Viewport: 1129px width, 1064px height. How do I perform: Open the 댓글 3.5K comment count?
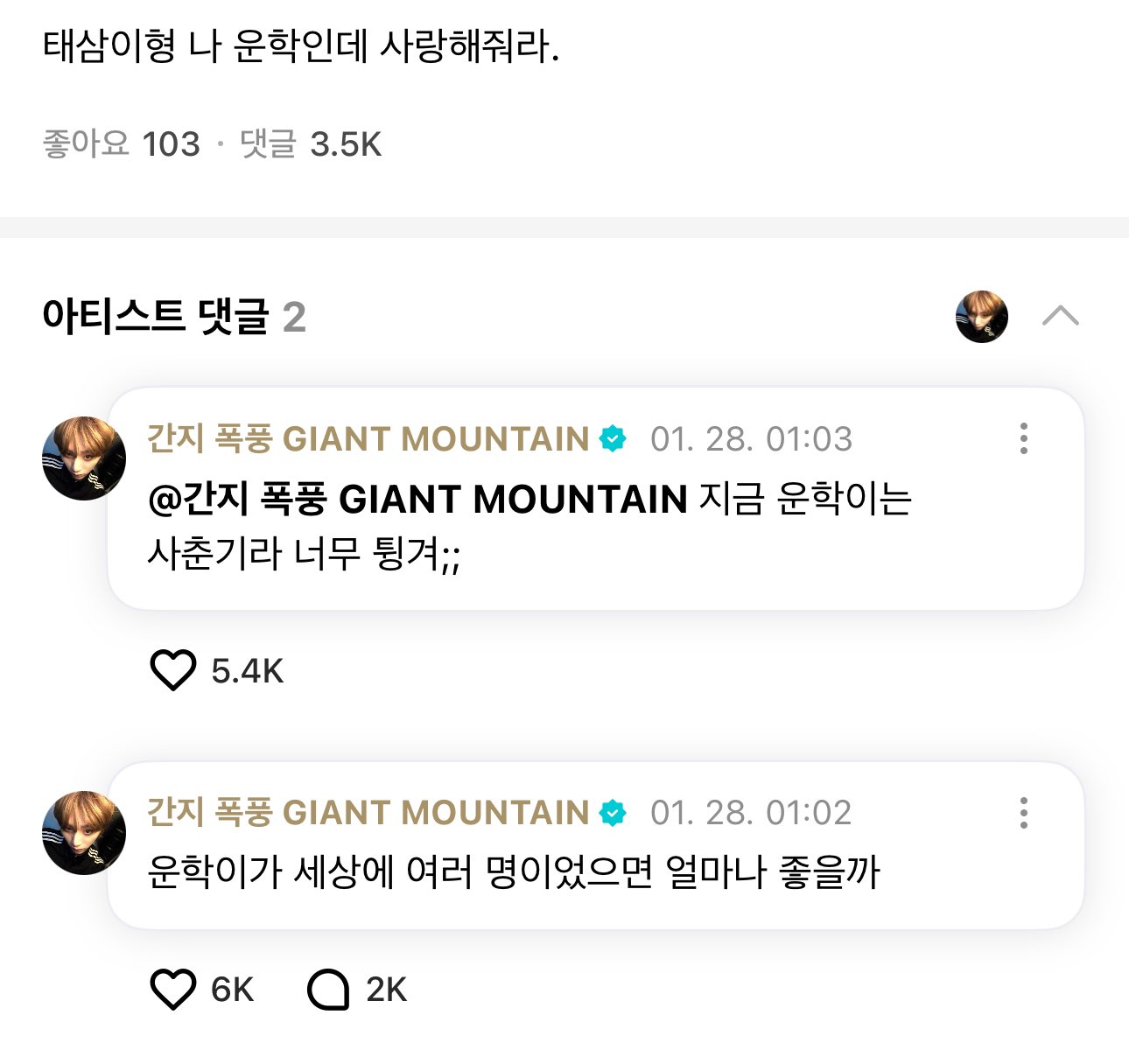(x=309, y=143)
